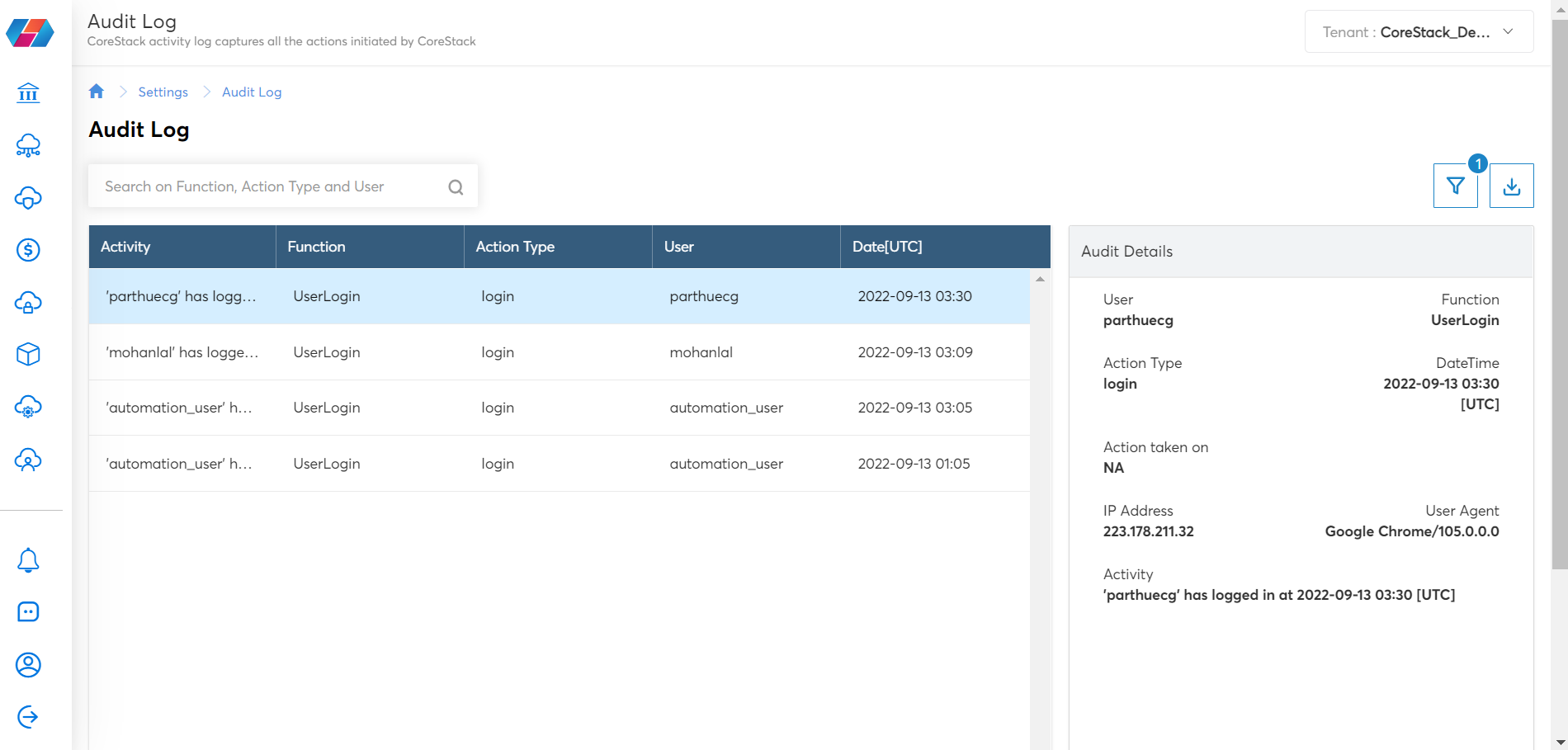Select the 'mohanlal' has logge… row
Image resolution: width=1568 pixels, height=750 pixels.
(x=560, y=352)
